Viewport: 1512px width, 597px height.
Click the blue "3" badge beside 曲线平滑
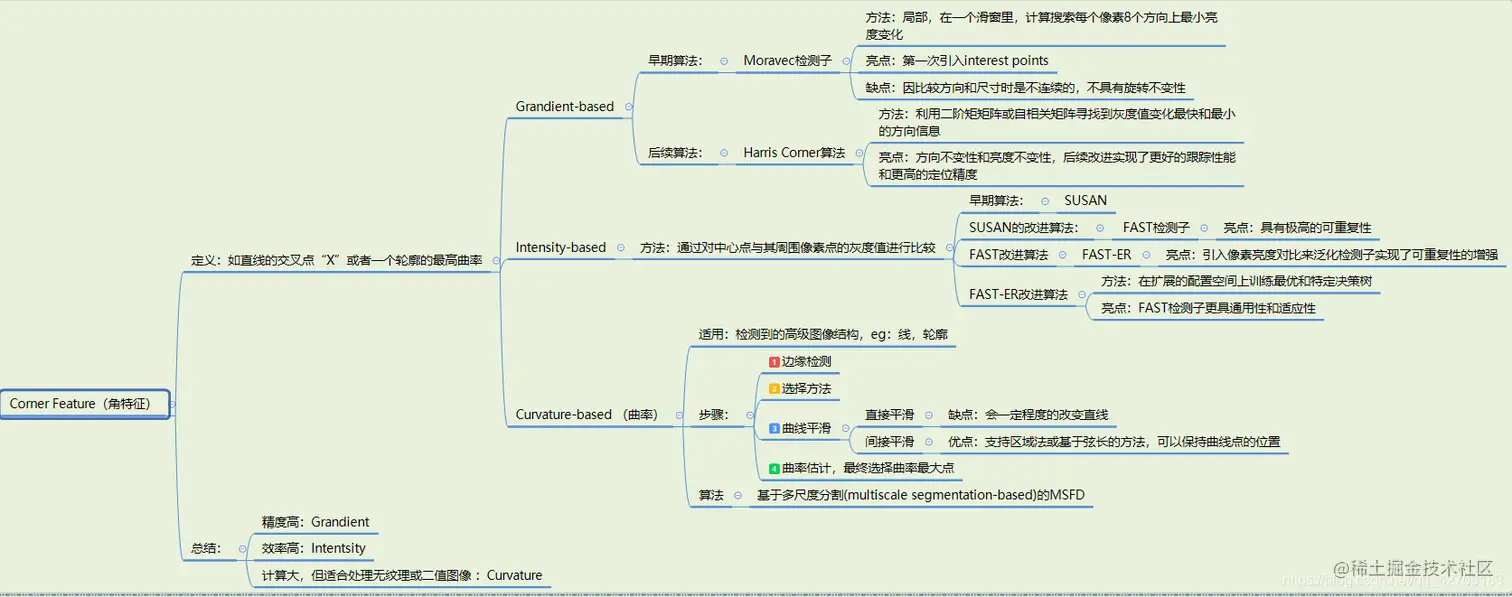coord(774,428)
